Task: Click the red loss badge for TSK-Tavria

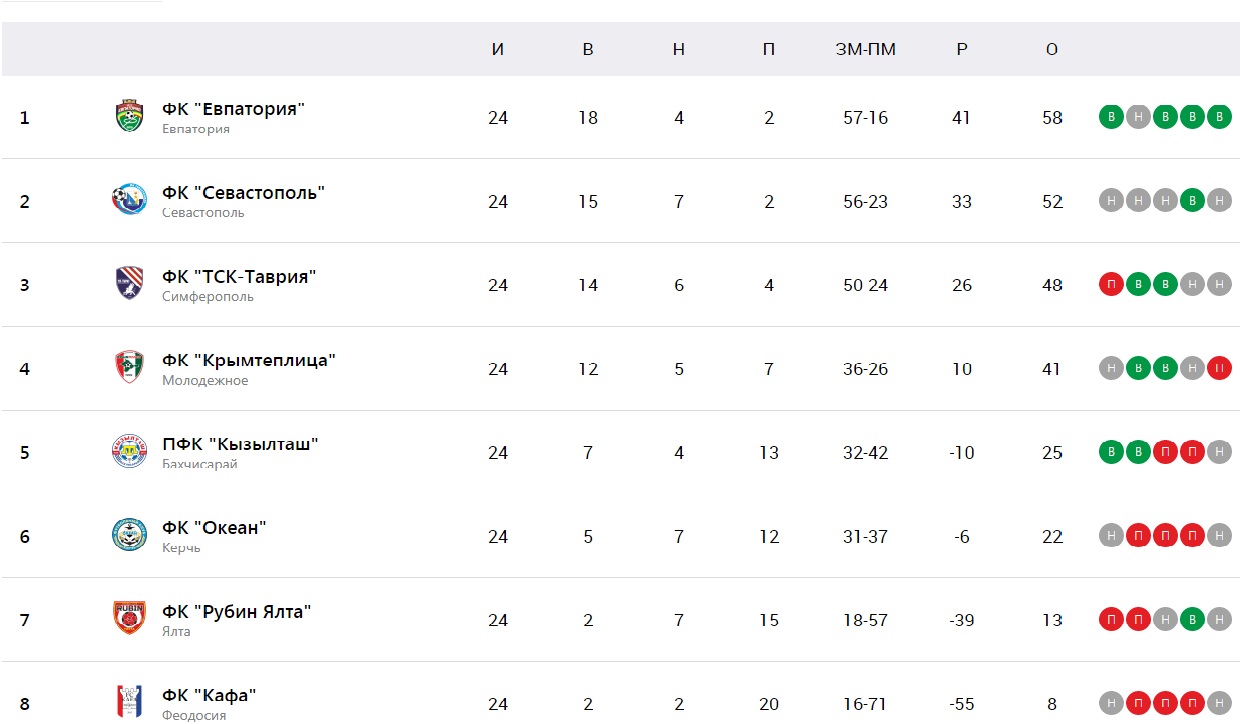Action: [1110, 285]
